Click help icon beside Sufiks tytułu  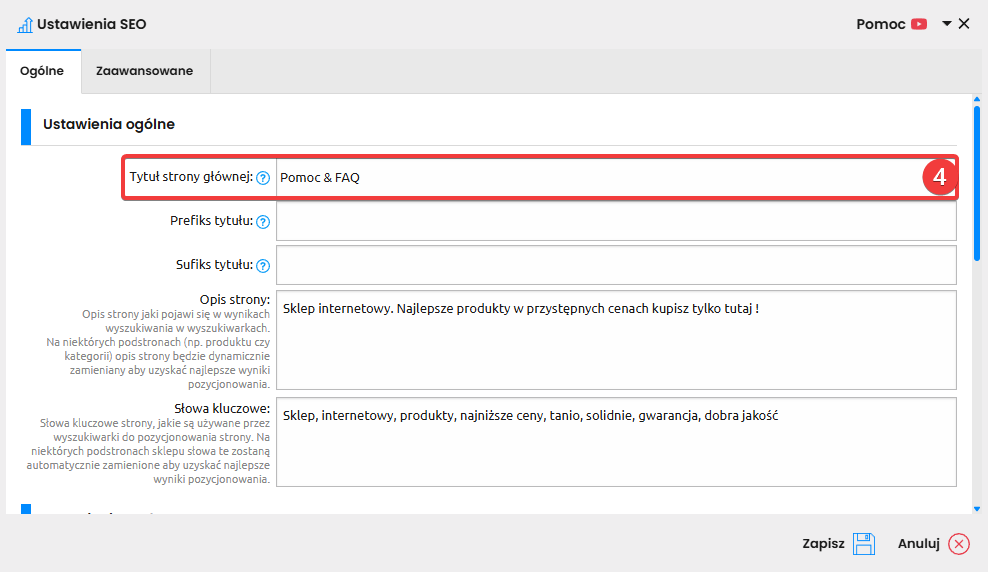263,266
